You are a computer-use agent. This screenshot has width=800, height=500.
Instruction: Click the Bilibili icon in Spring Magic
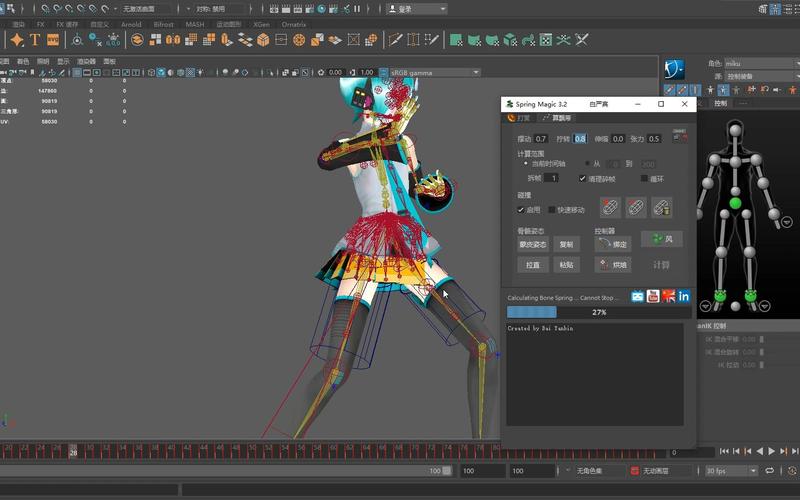coord(638,296)
